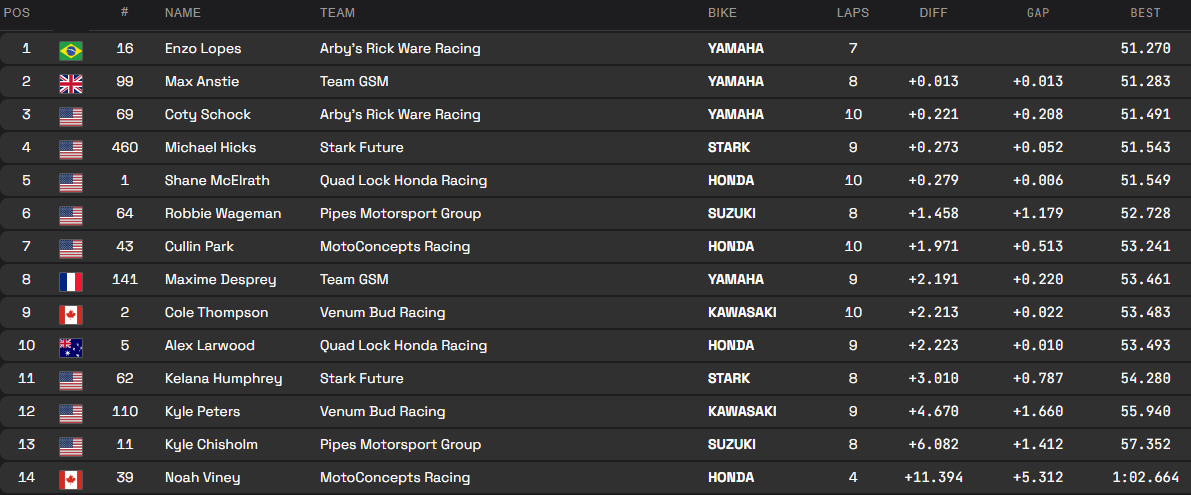Image resolution: width=1191 pixels, height=495 pixels.
Task: Sort by the BEST lap column header
Action: 1145,13
